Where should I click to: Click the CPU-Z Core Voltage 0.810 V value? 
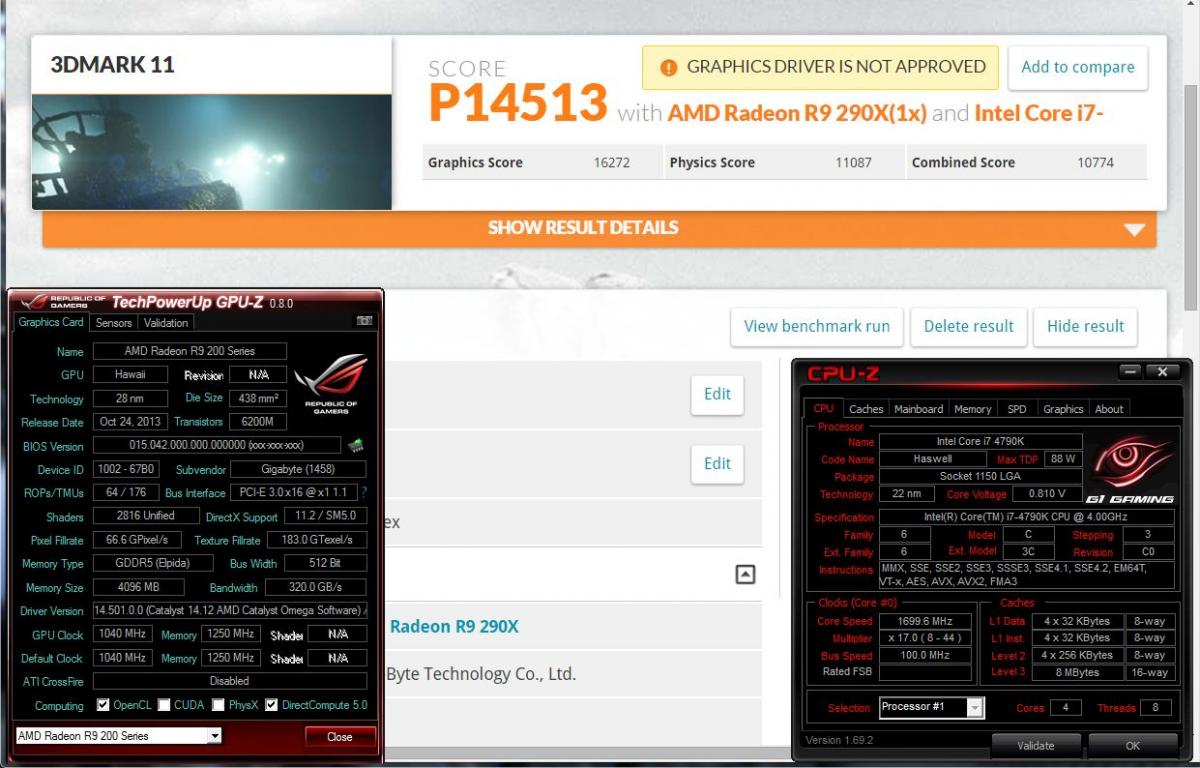click(x=1047, y=494)
